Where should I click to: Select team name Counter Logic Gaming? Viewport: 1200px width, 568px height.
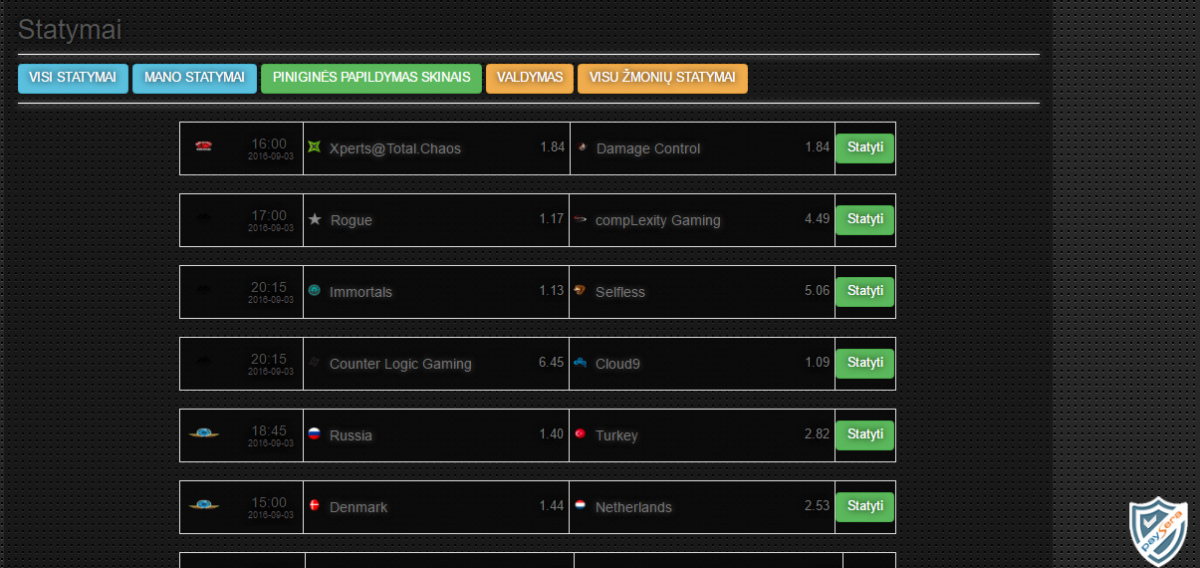[400, 364]
